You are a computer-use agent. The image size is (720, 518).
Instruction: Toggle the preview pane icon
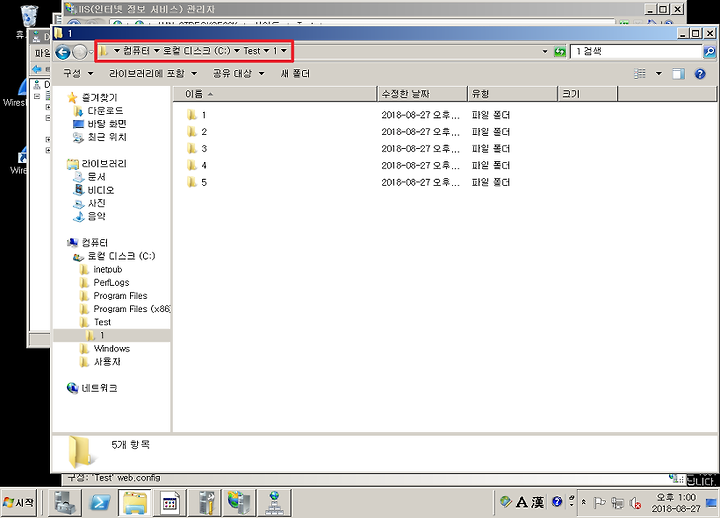pyautogui.click(x=678, y=73)
